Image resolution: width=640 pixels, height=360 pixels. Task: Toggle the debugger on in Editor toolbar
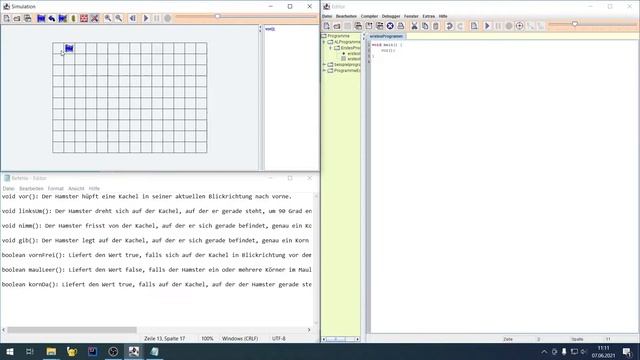pyautogui.click(x=520, y=26)
